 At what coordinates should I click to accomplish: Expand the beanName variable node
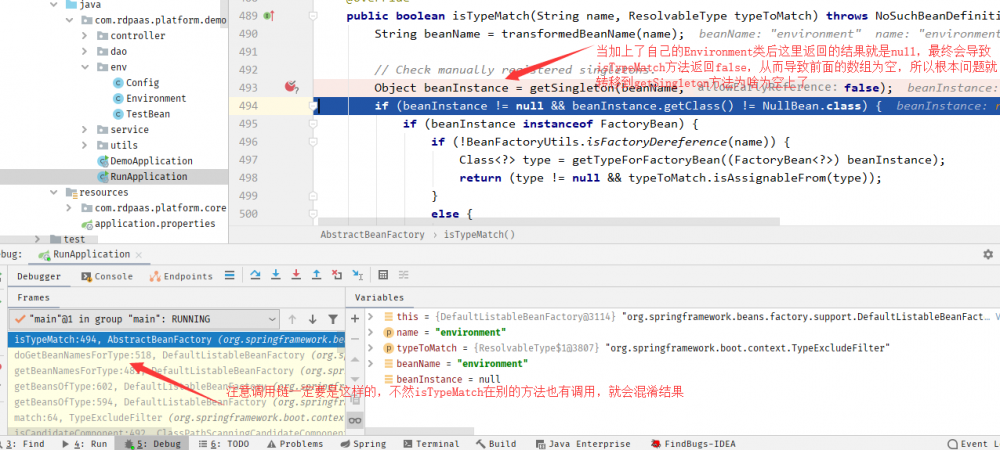371,363
